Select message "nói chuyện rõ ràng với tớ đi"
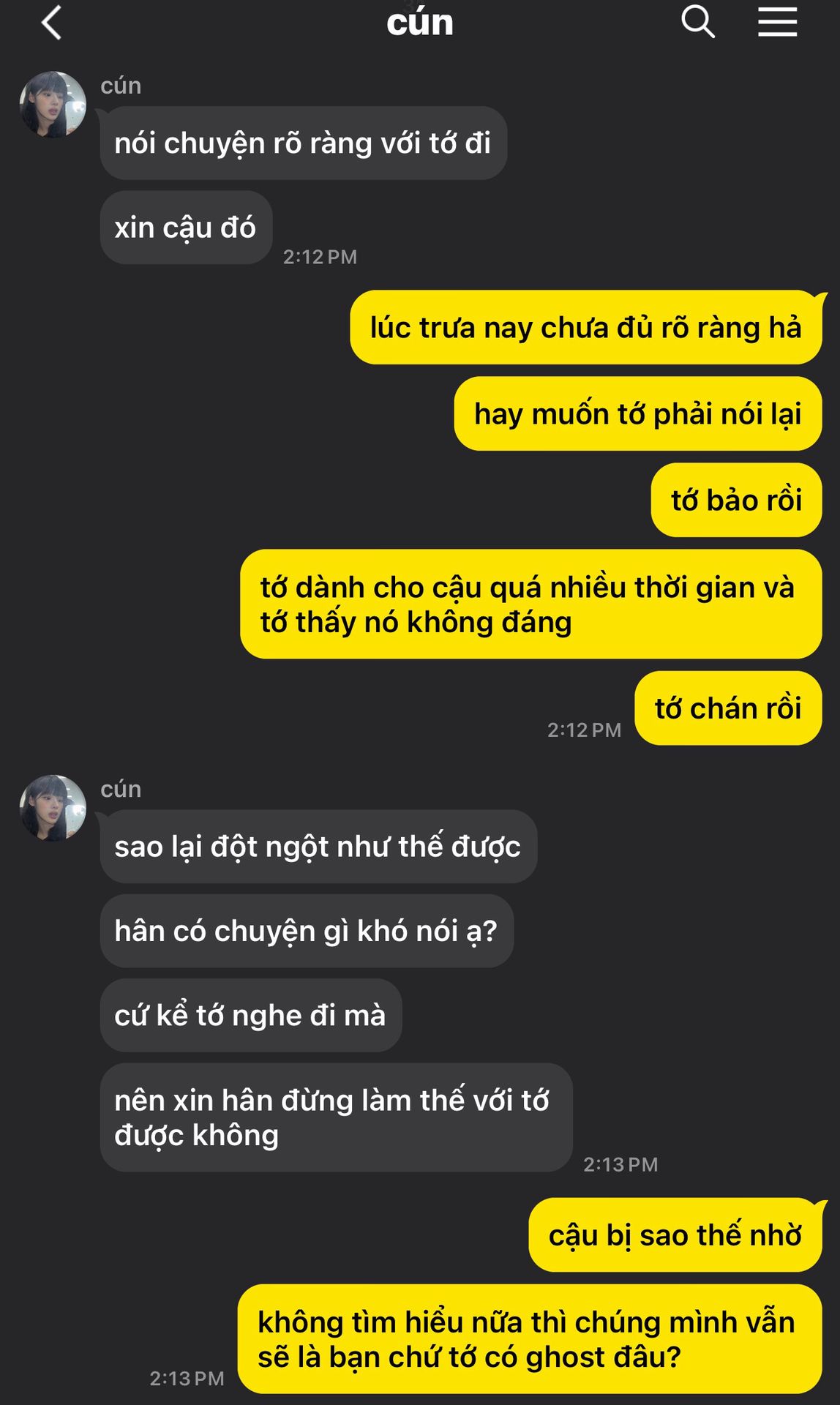This screenshot has height=1405, width=840. (303, 143)
